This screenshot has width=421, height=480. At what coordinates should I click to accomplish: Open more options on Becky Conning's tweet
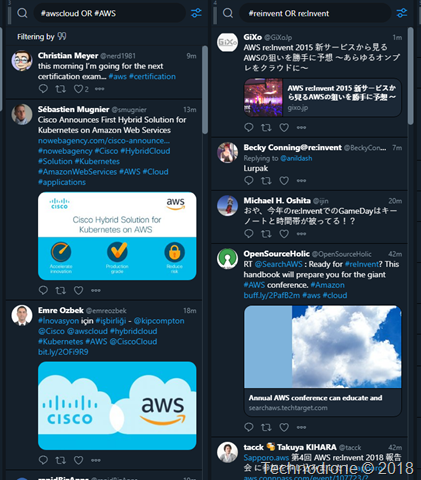tap(301, 181)
